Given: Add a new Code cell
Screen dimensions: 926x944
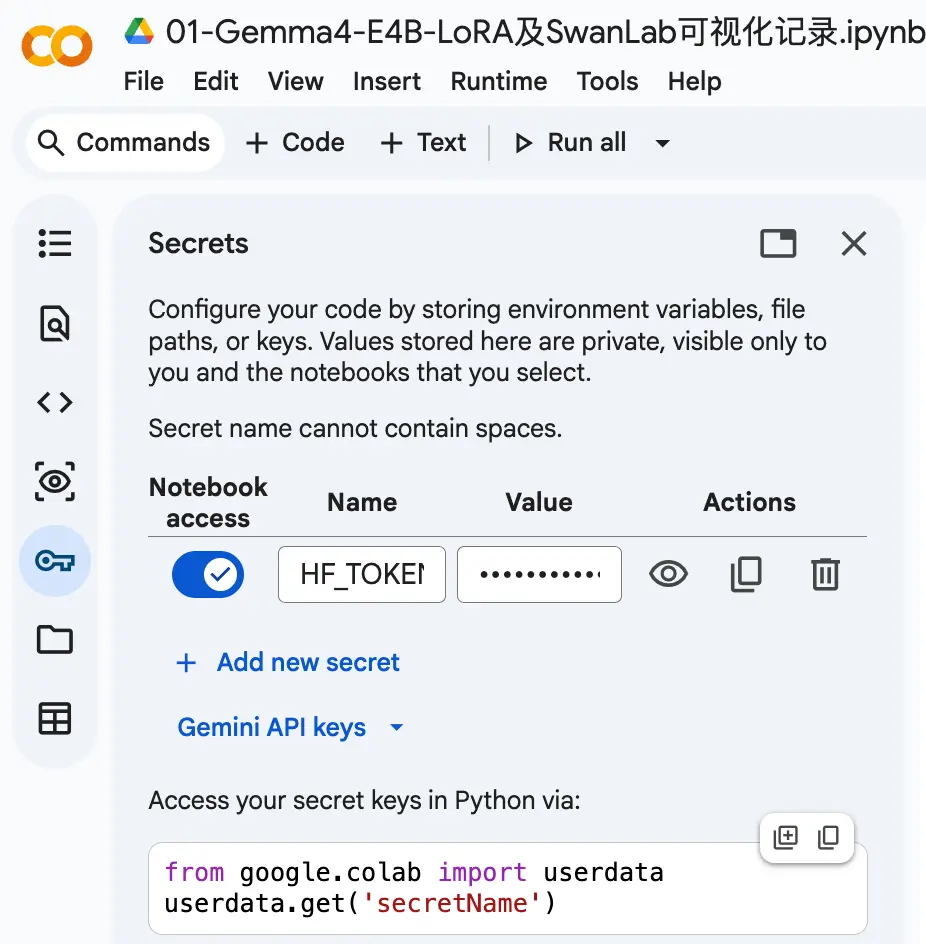Looking at the screenshot, I should [295, 143].
